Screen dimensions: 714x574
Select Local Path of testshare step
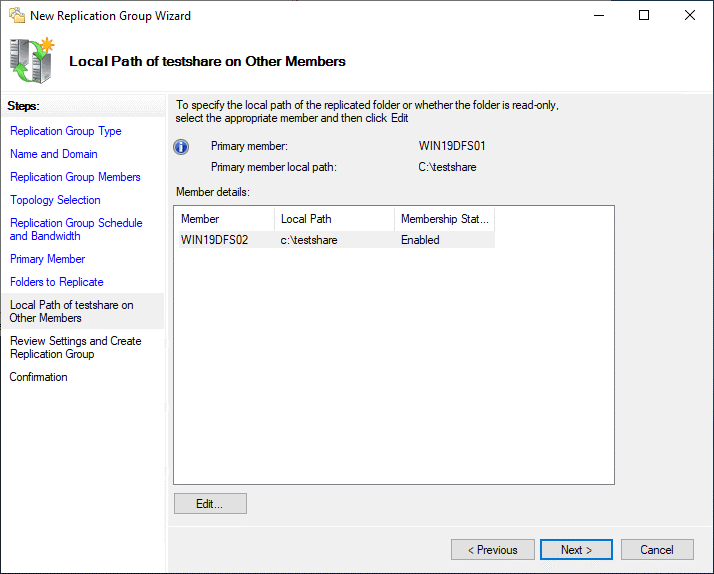(x=71, y=311)
